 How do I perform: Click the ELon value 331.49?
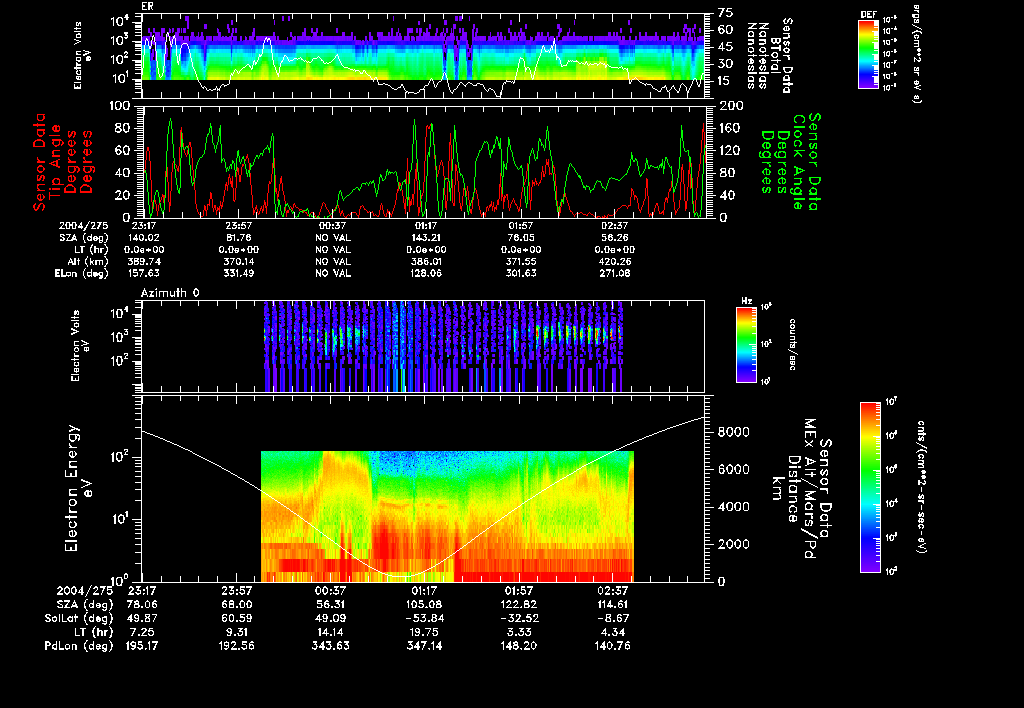pos(238,273)
